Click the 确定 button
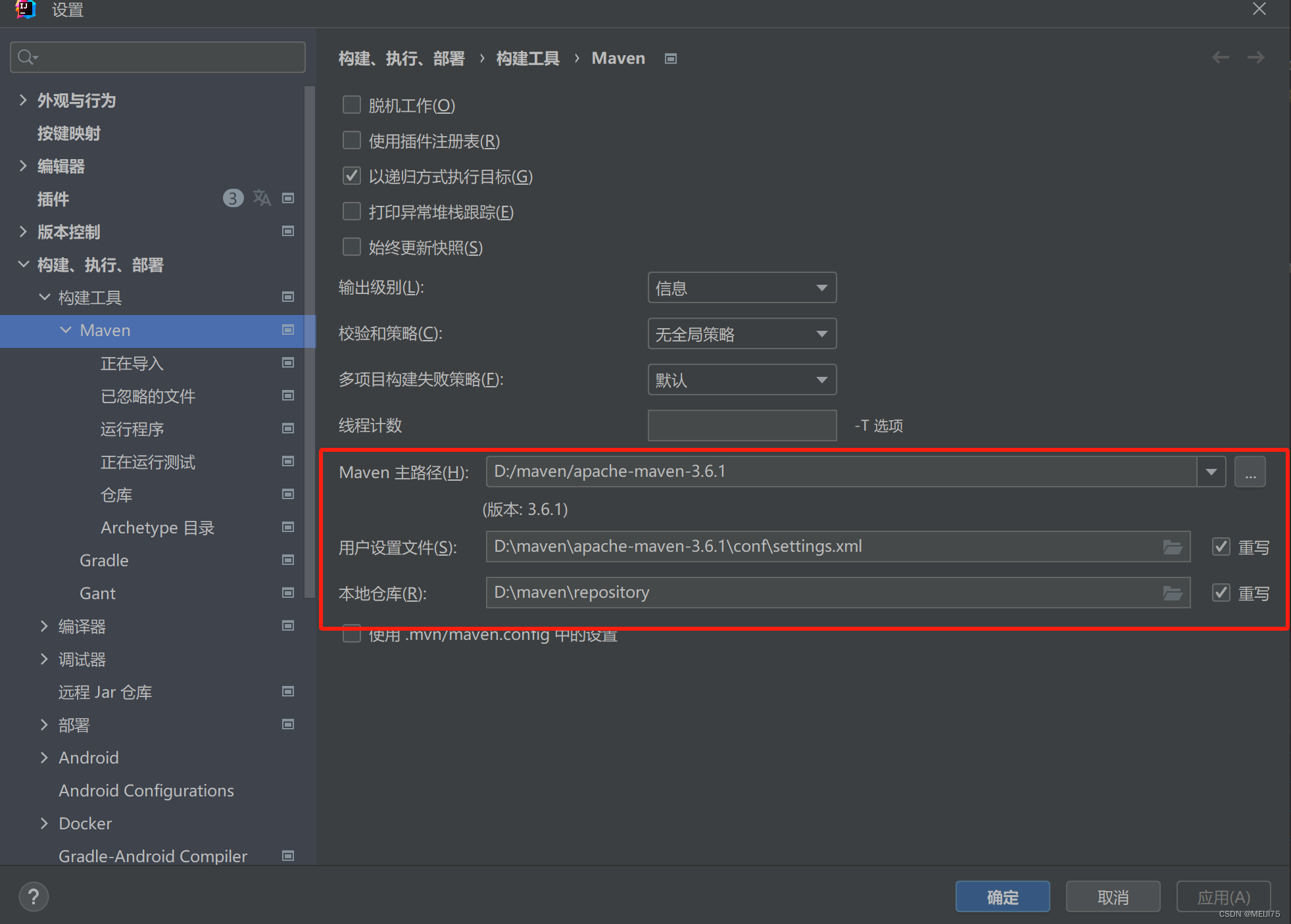This screenshot has width=1291, height=924. tap(1002, 897)
